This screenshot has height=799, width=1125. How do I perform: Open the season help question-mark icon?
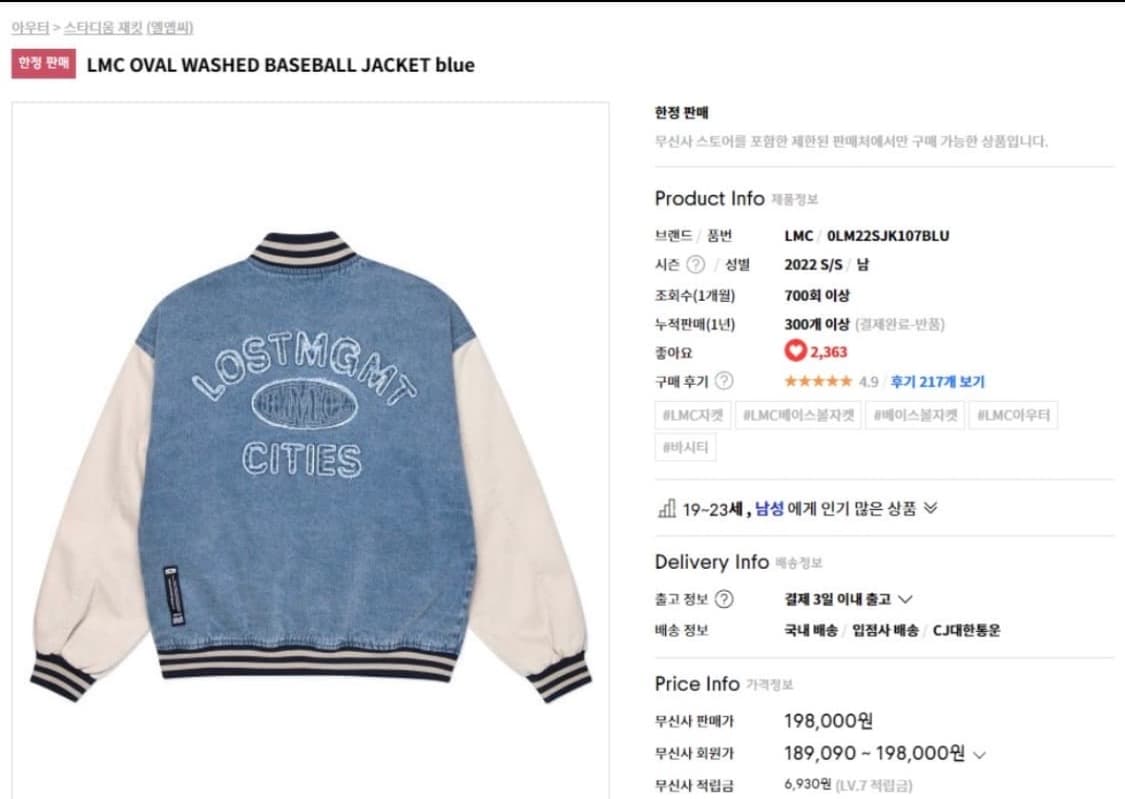click(x=695, y=265)
